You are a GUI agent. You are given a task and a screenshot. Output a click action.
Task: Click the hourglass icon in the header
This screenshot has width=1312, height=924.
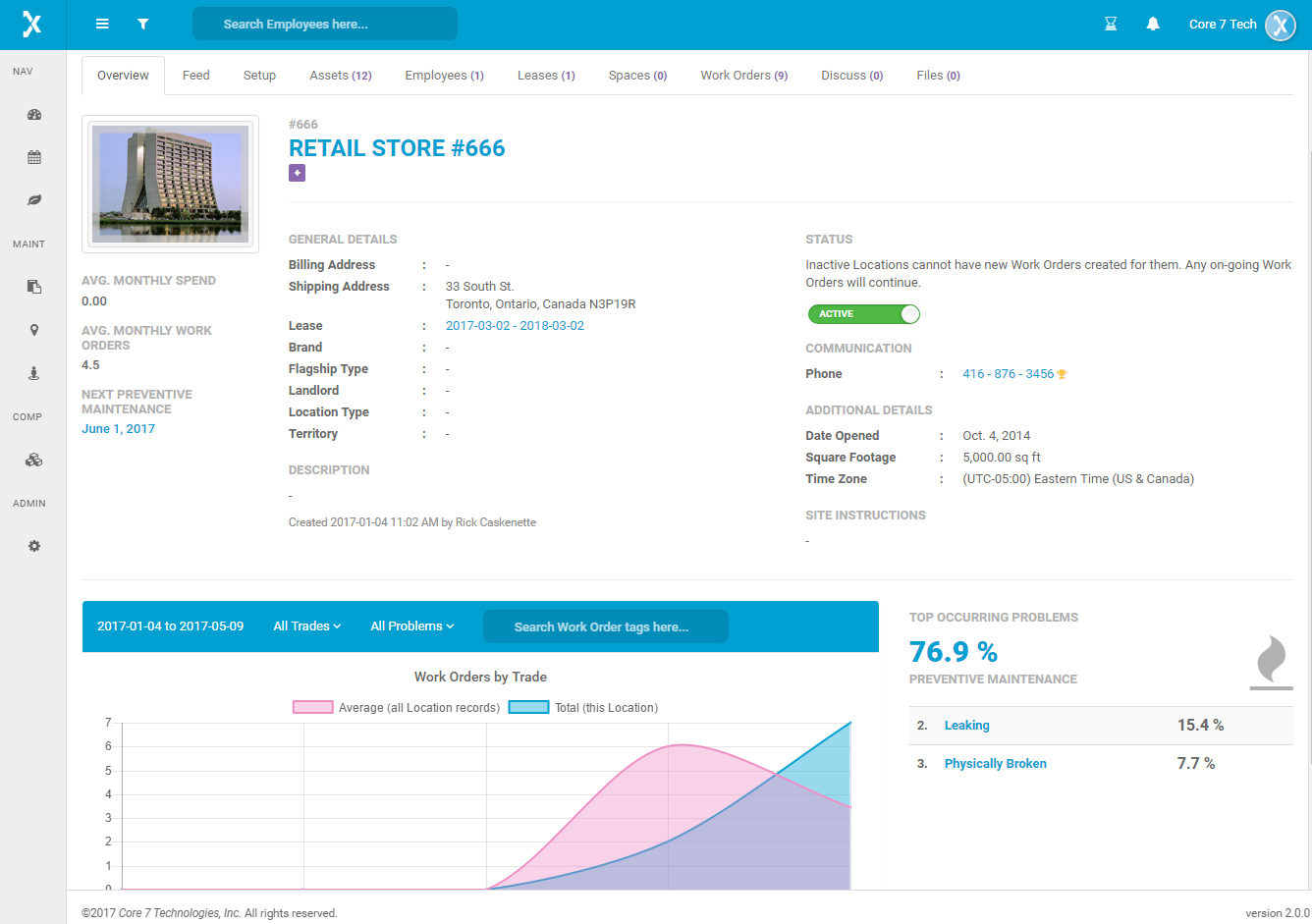tap(1111, 24)
